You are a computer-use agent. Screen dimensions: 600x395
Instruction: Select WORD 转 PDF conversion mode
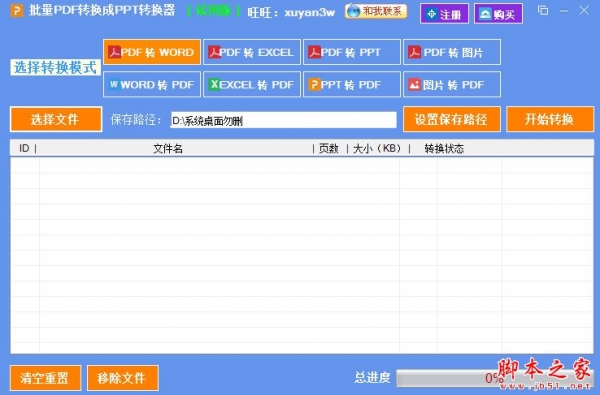[152, 84]
